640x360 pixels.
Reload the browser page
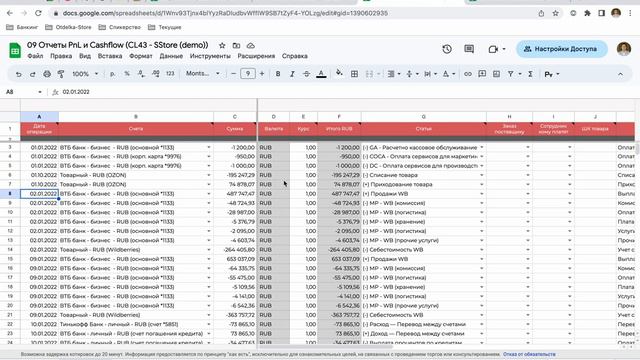point(38,13)
